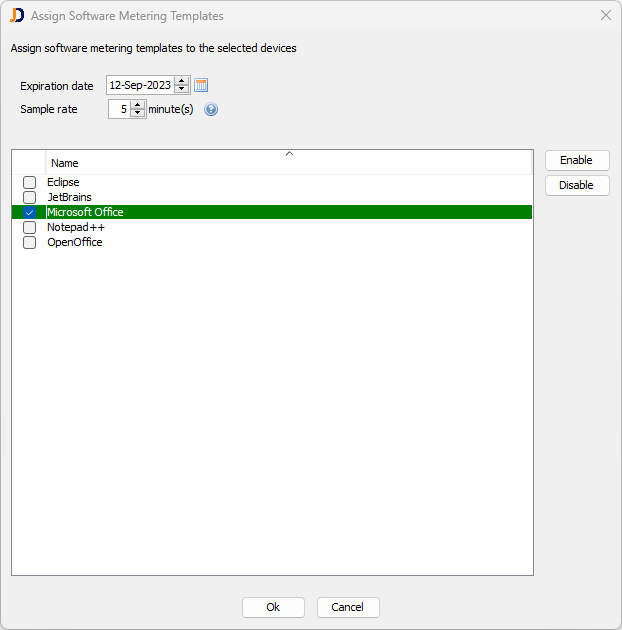Image resolution: width=622 pixels, height=630 pixels.
Task: Select the OpenOffice row text
Action: pos(75,242)
